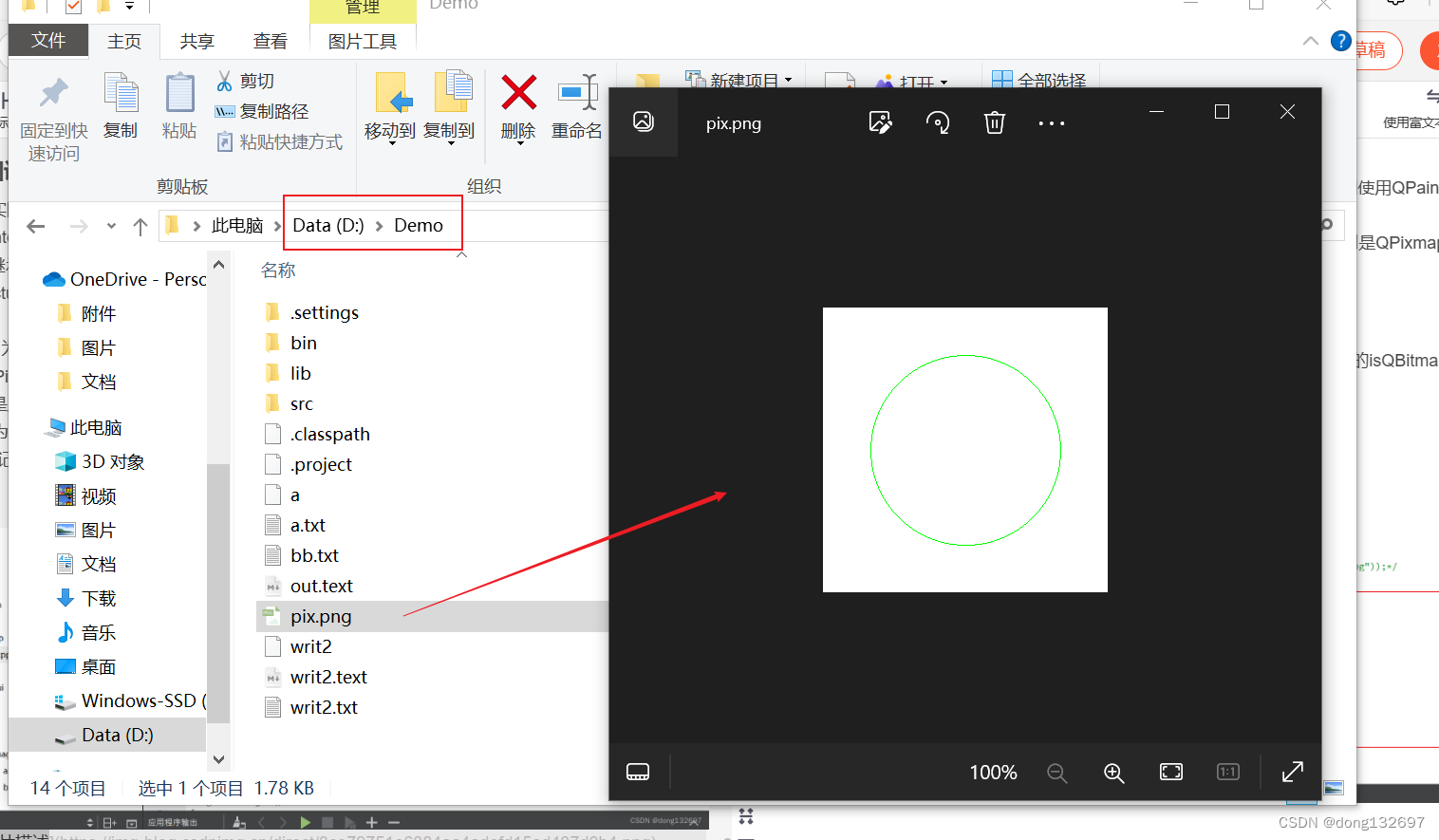This screenshot has height=840, width=1439.
Task: Select the out.text file
Action: pyautogui.click(x=308, y=586)
